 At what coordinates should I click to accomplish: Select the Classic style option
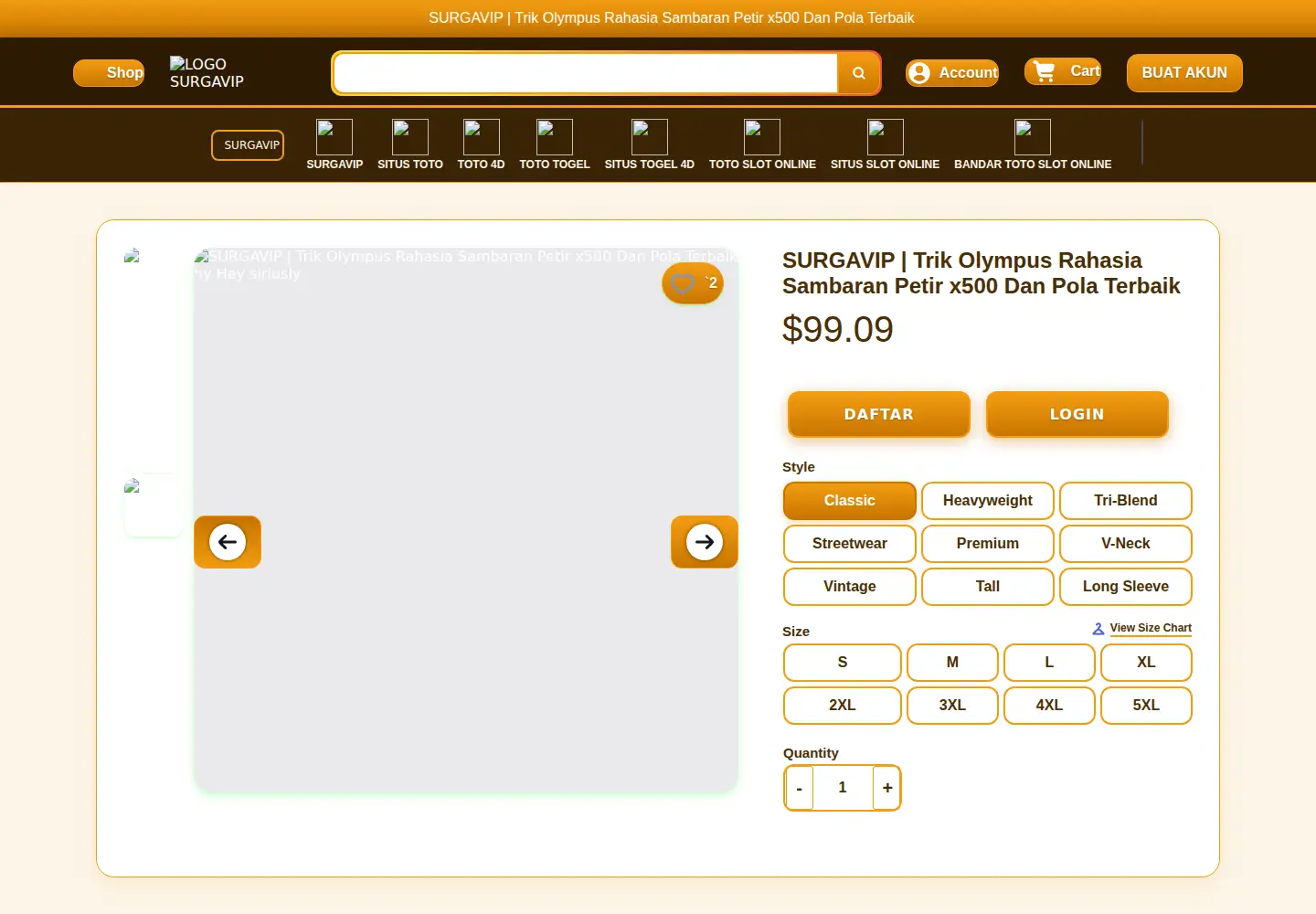[850, 501]
